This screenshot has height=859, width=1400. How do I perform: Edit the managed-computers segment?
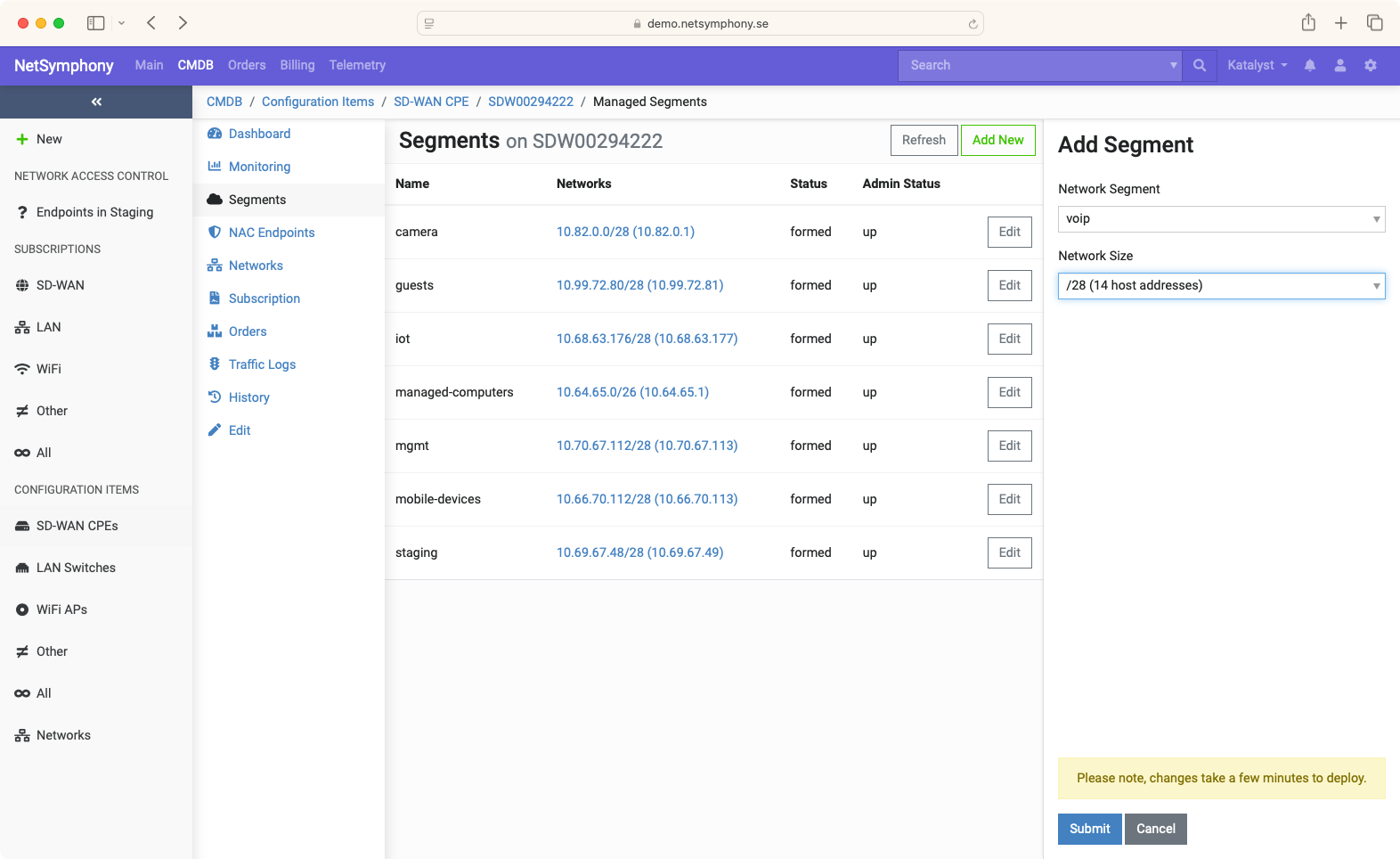coord(1009,392)
